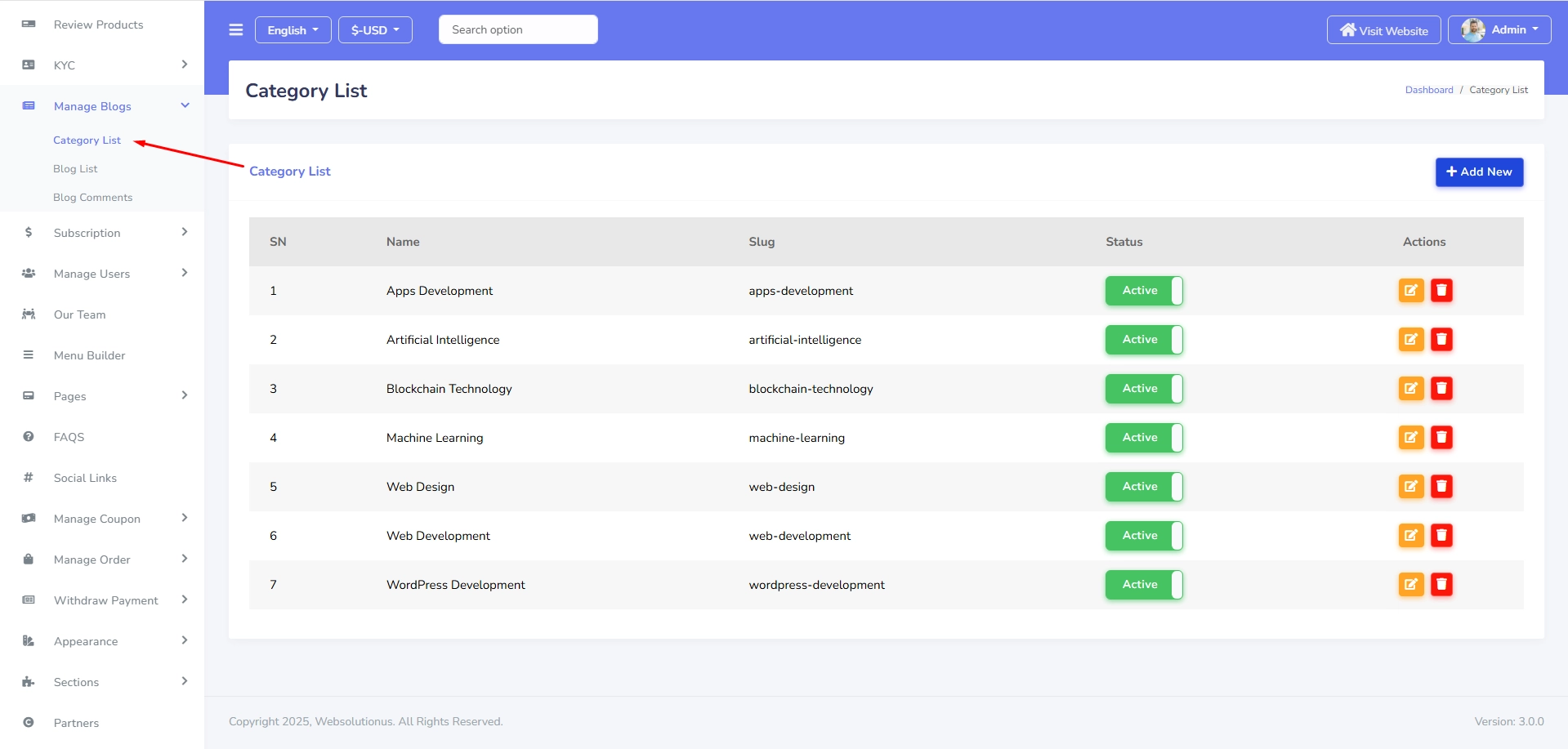Edit the Machine Learning category
Viewport: 1568px width, 749px height.
1411,437
